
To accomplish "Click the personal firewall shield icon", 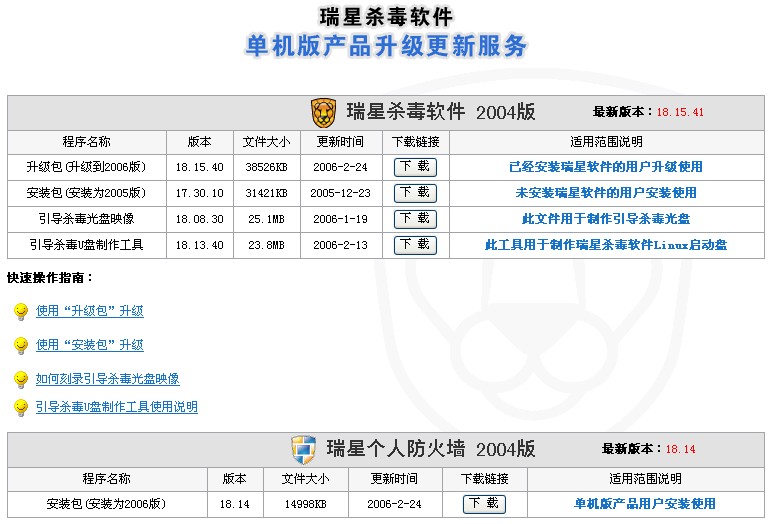I will click(x=303, y=449).
